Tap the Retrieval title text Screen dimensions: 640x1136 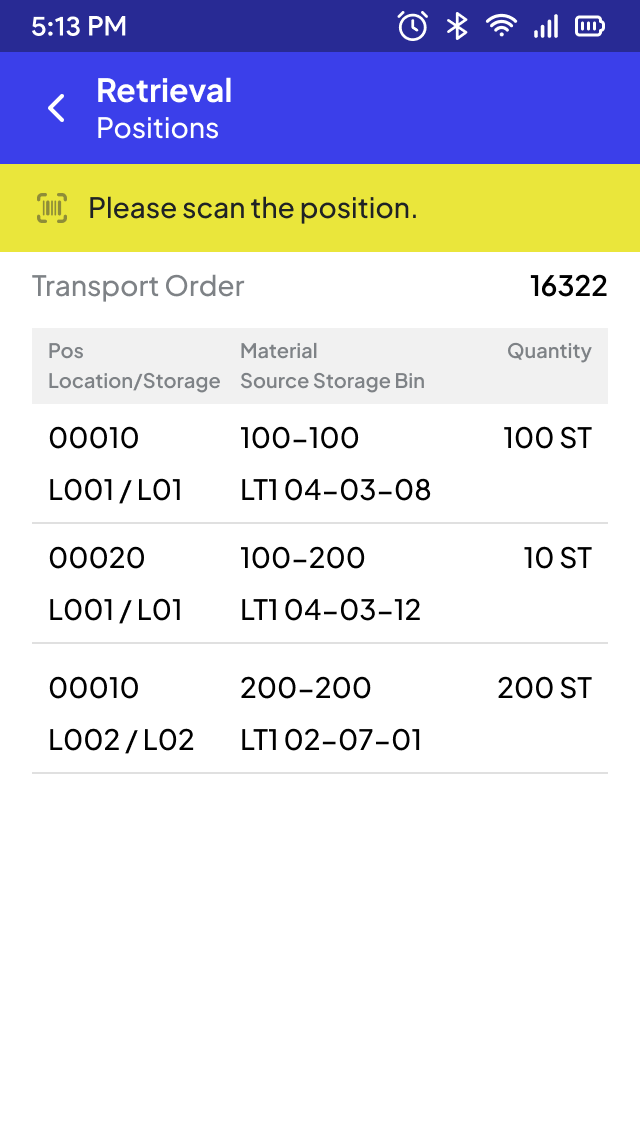(164, 91)
